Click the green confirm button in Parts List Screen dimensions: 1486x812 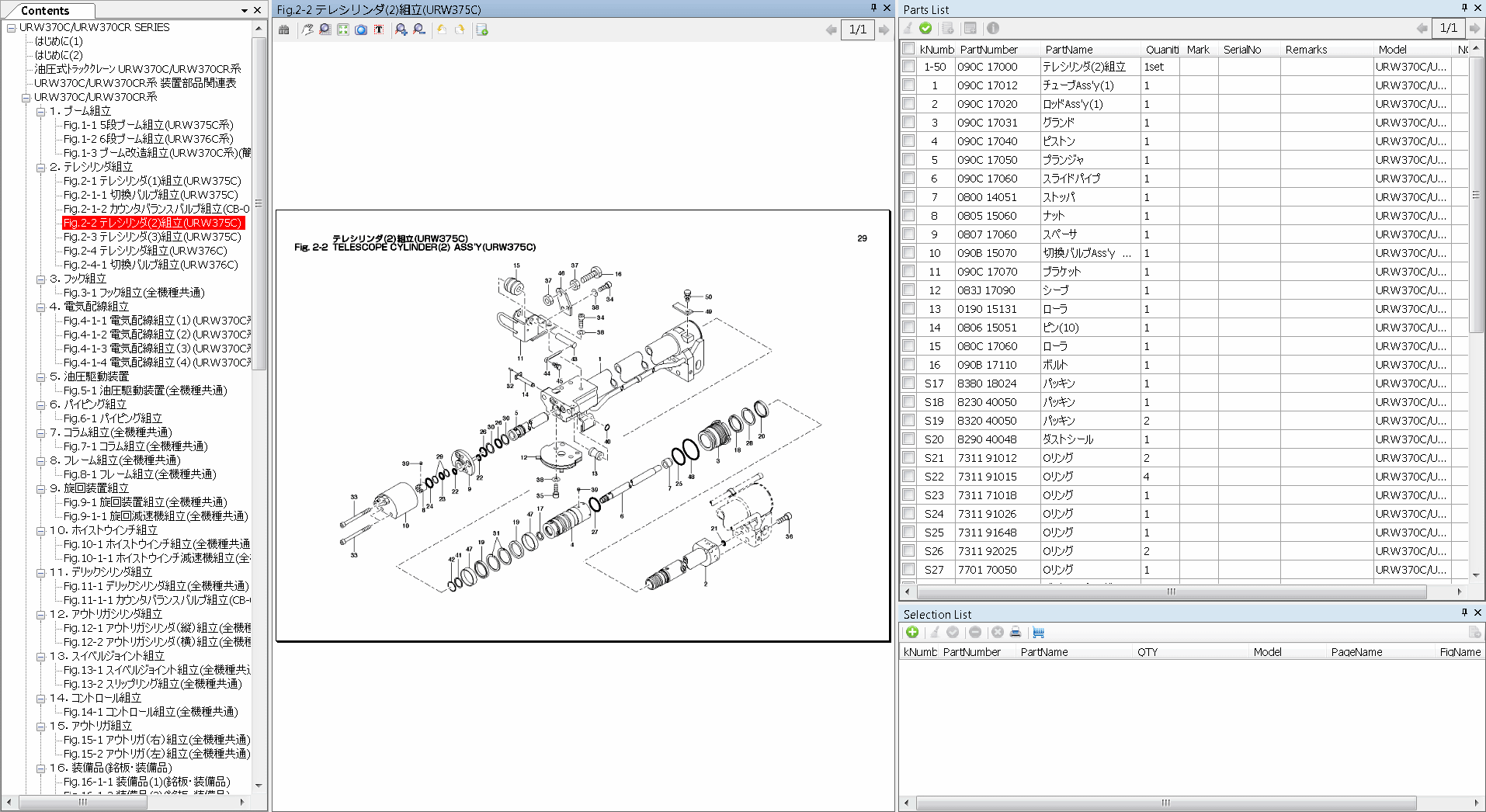coord(925,29)
